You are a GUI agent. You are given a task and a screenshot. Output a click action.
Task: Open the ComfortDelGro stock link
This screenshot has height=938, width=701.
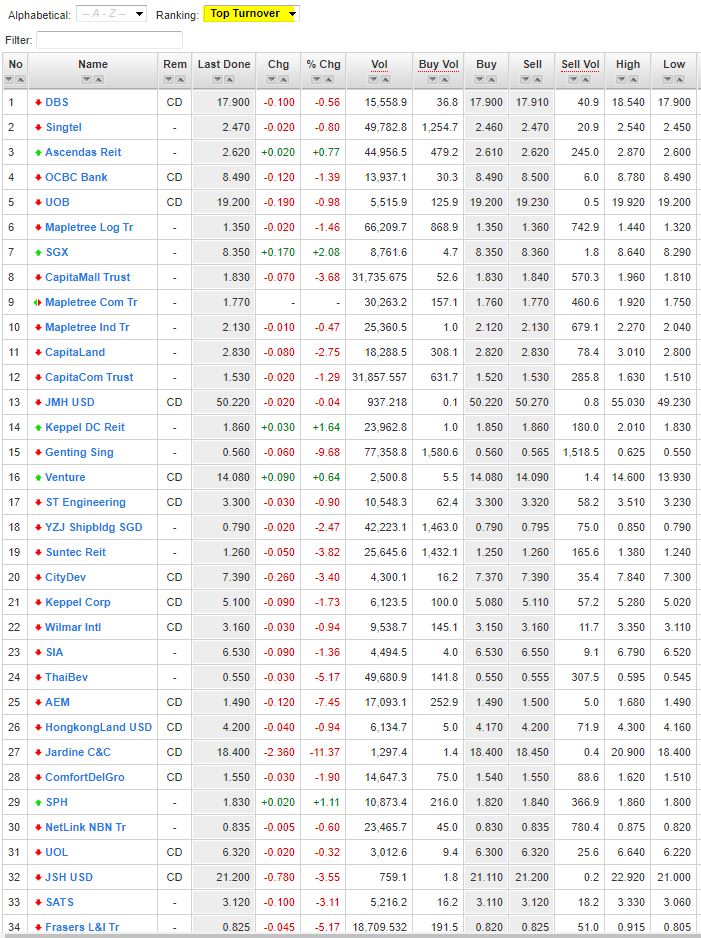tap(85, 778)
